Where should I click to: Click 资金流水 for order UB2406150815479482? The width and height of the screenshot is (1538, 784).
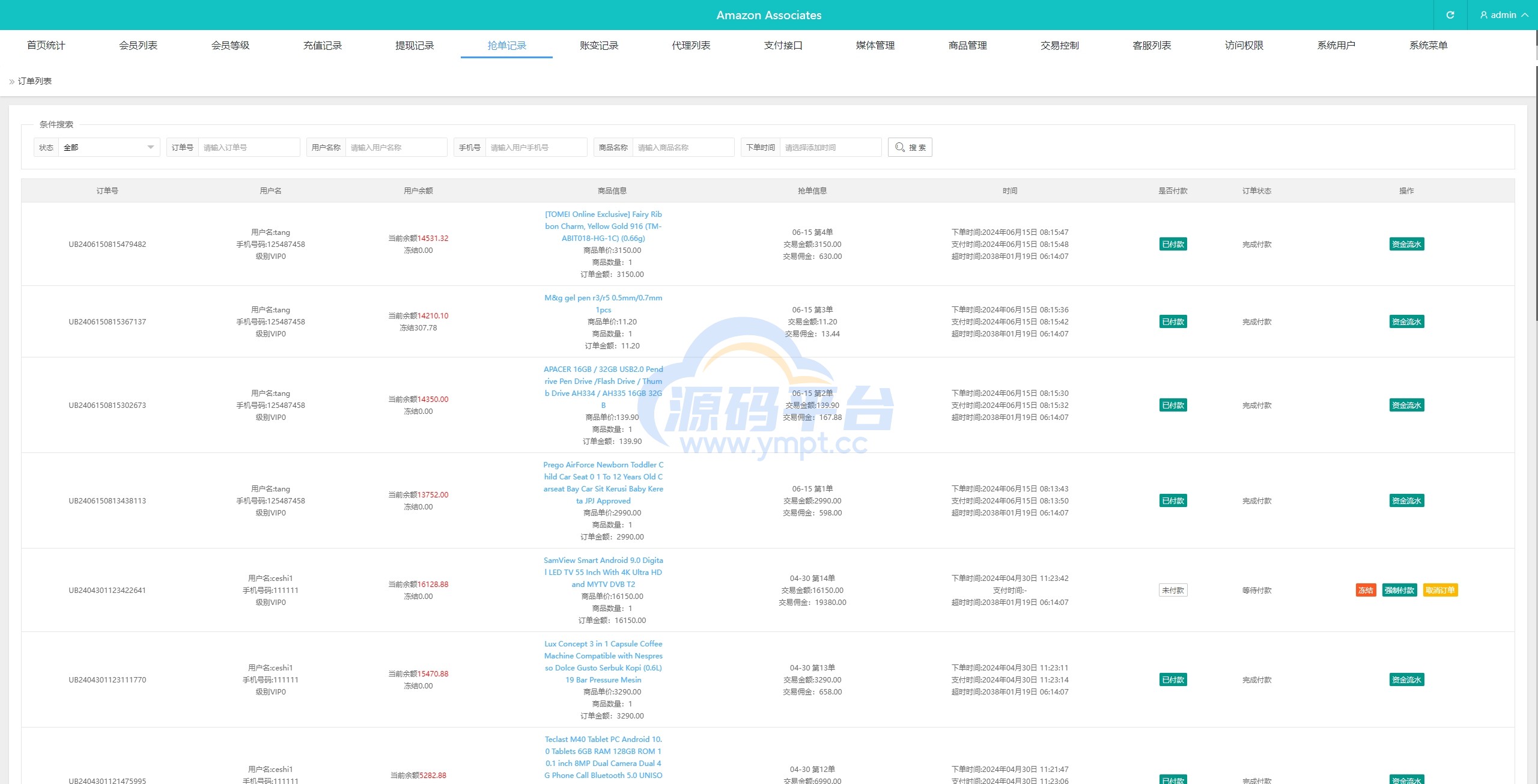pos(1406,244)
